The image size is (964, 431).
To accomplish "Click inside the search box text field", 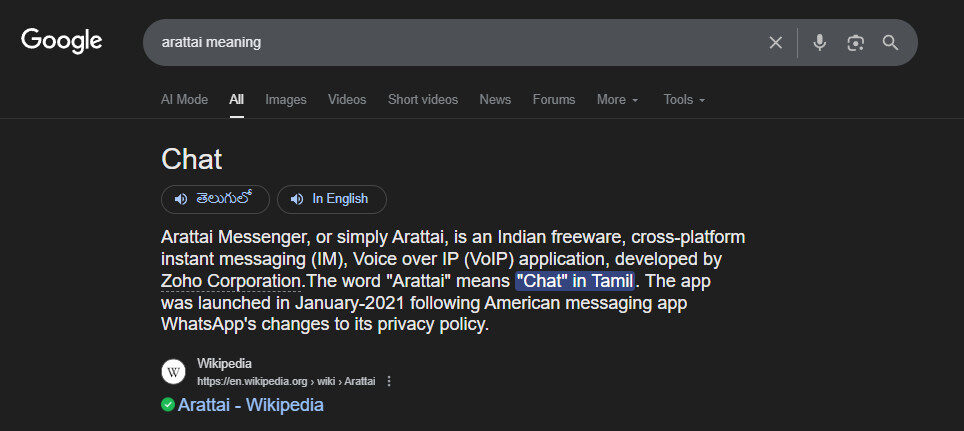I will pyautogui.click(x=450, y=42).
